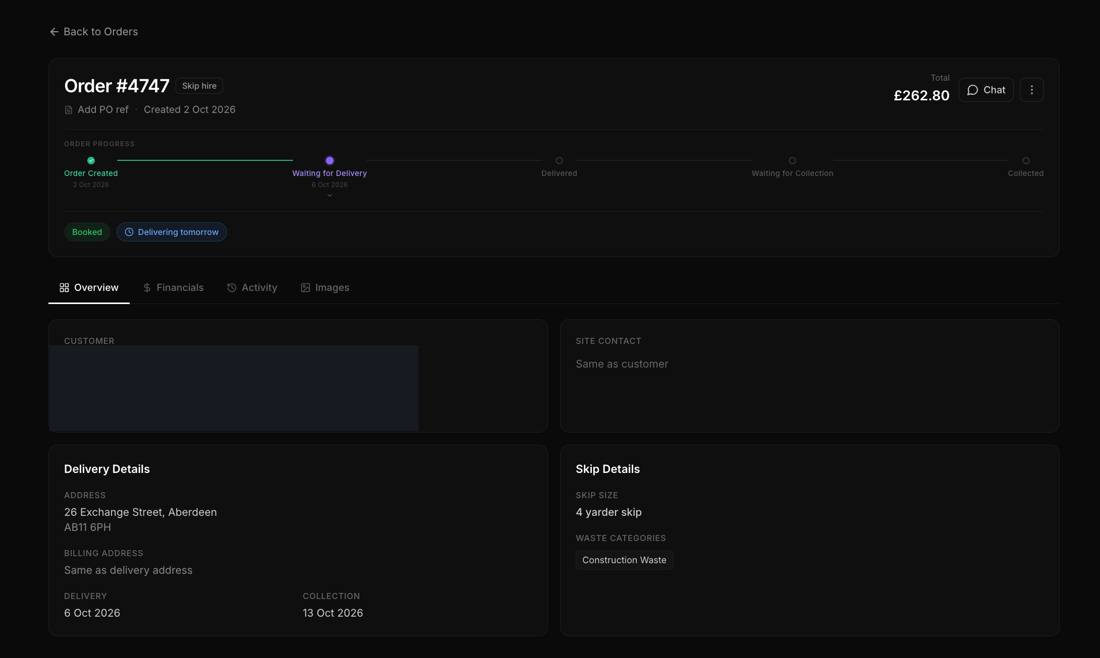Click the Skip Details heading

(608, 469)
